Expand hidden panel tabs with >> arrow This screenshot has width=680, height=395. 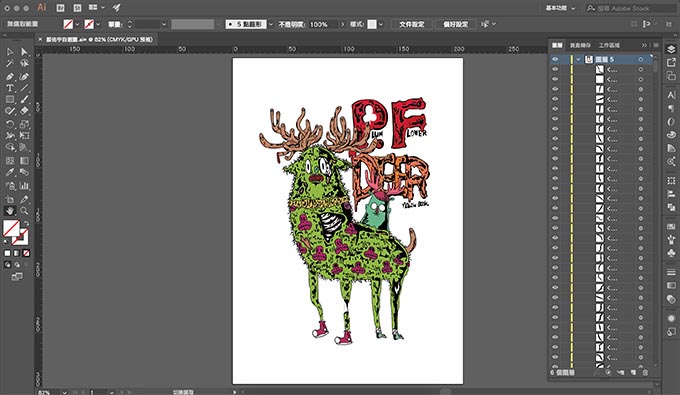coord(644,45)
